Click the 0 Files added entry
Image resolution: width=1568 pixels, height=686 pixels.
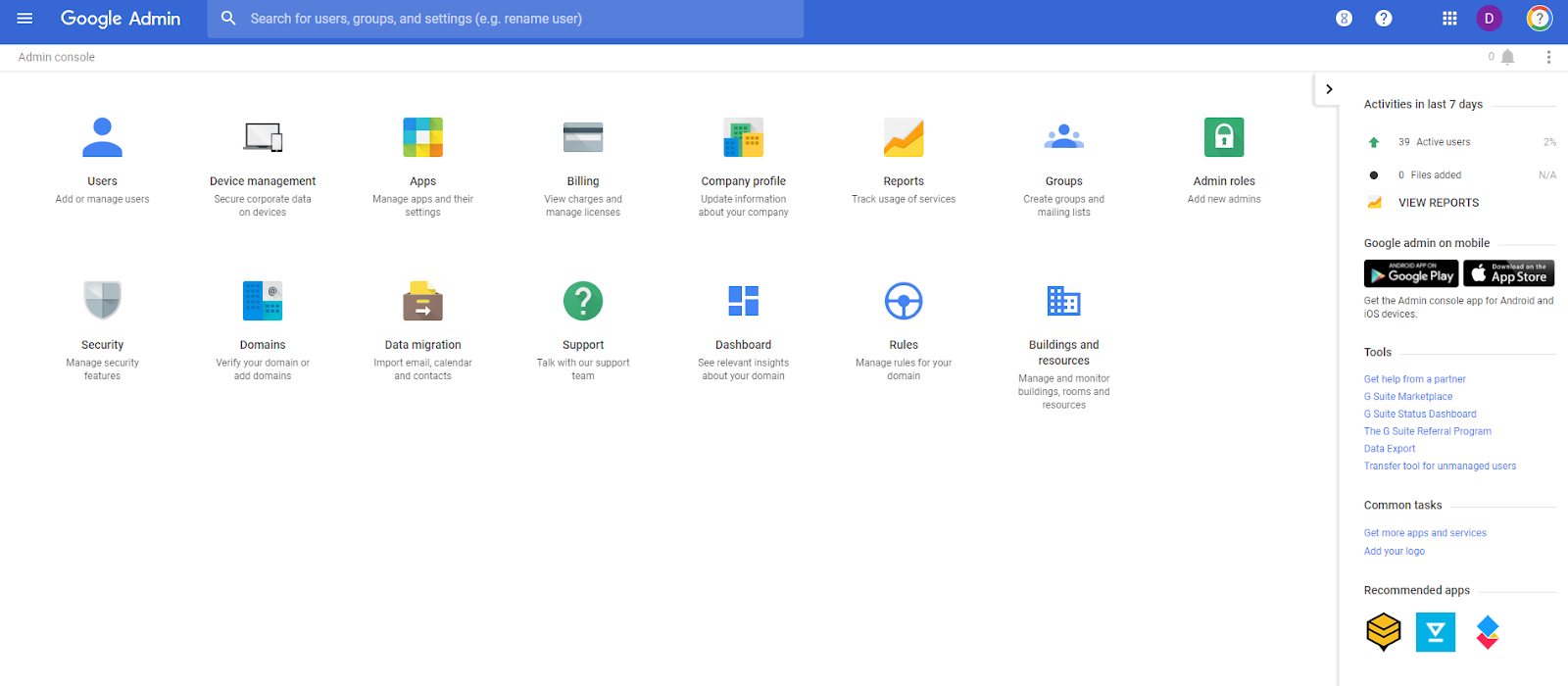tap(1430, 175)
